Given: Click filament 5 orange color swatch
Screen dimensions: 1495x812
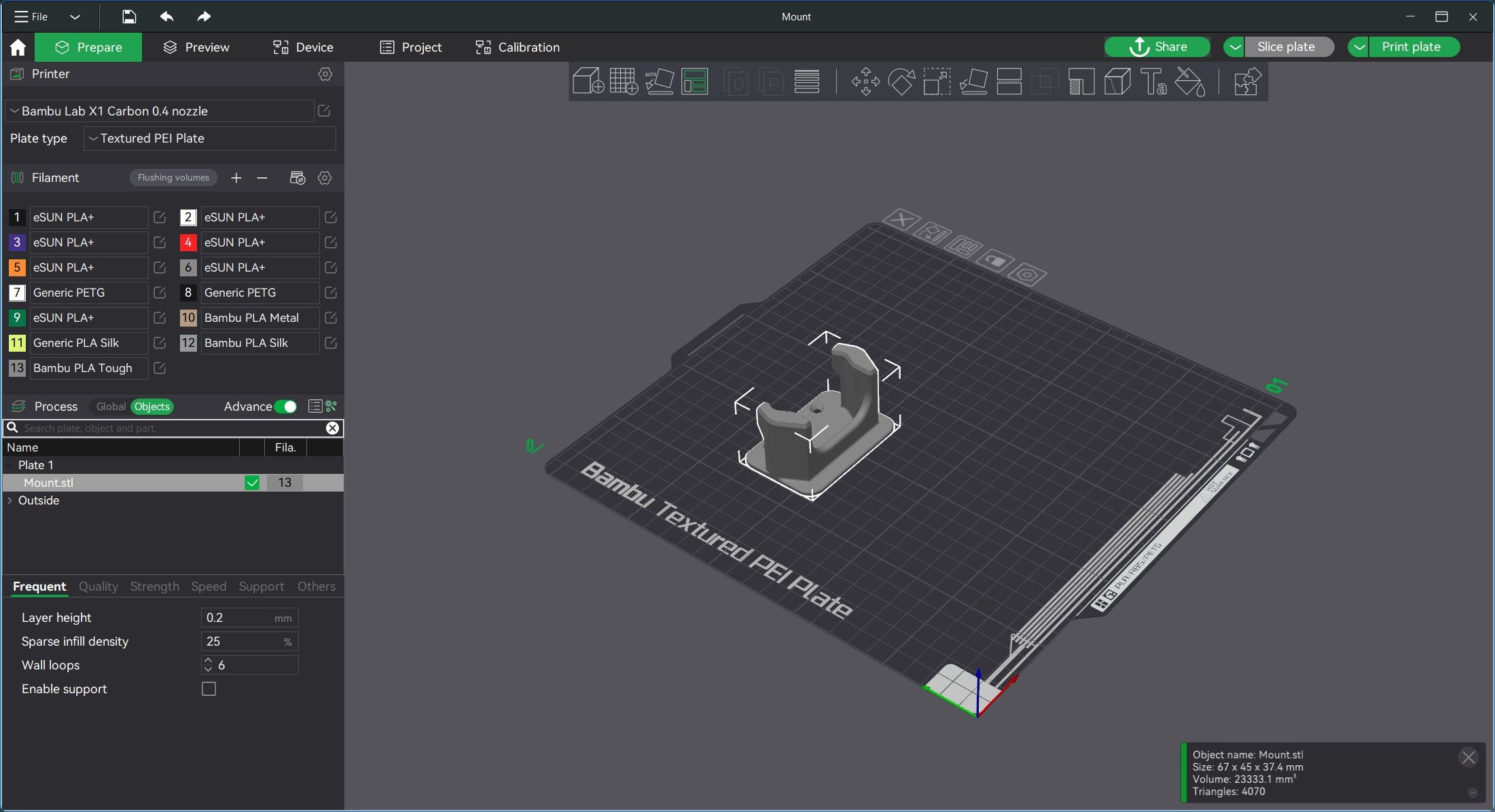Looking at the screenshot, I should pos(17,267).
